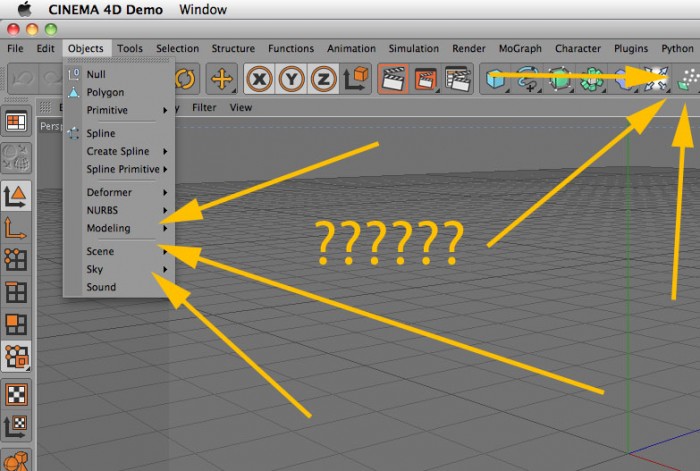Click the orange shapes Object tool icon
Image resolution: width=700 pixels, height=471 pixels.
coord(16,460)
